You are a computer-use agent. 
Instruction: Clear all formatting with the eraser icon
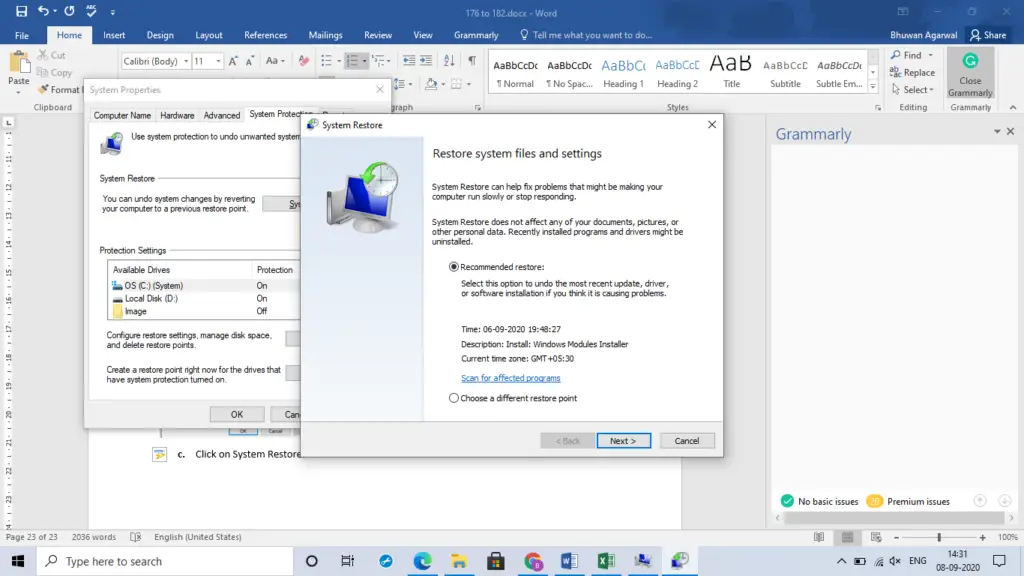click(304, 61)
